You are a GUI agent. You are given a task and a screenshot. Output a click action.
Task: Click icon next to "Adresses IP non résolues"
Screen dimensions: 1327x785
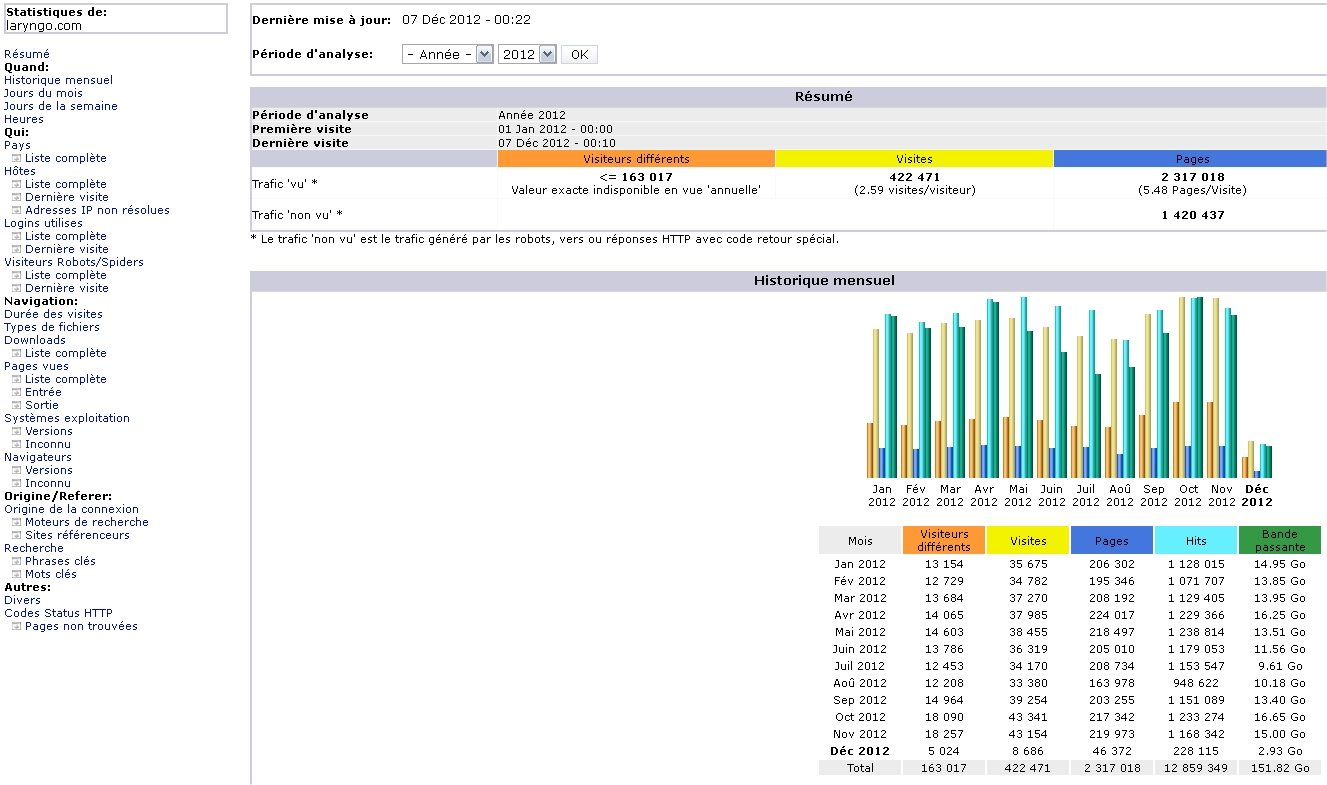click(x=16, y=211)
